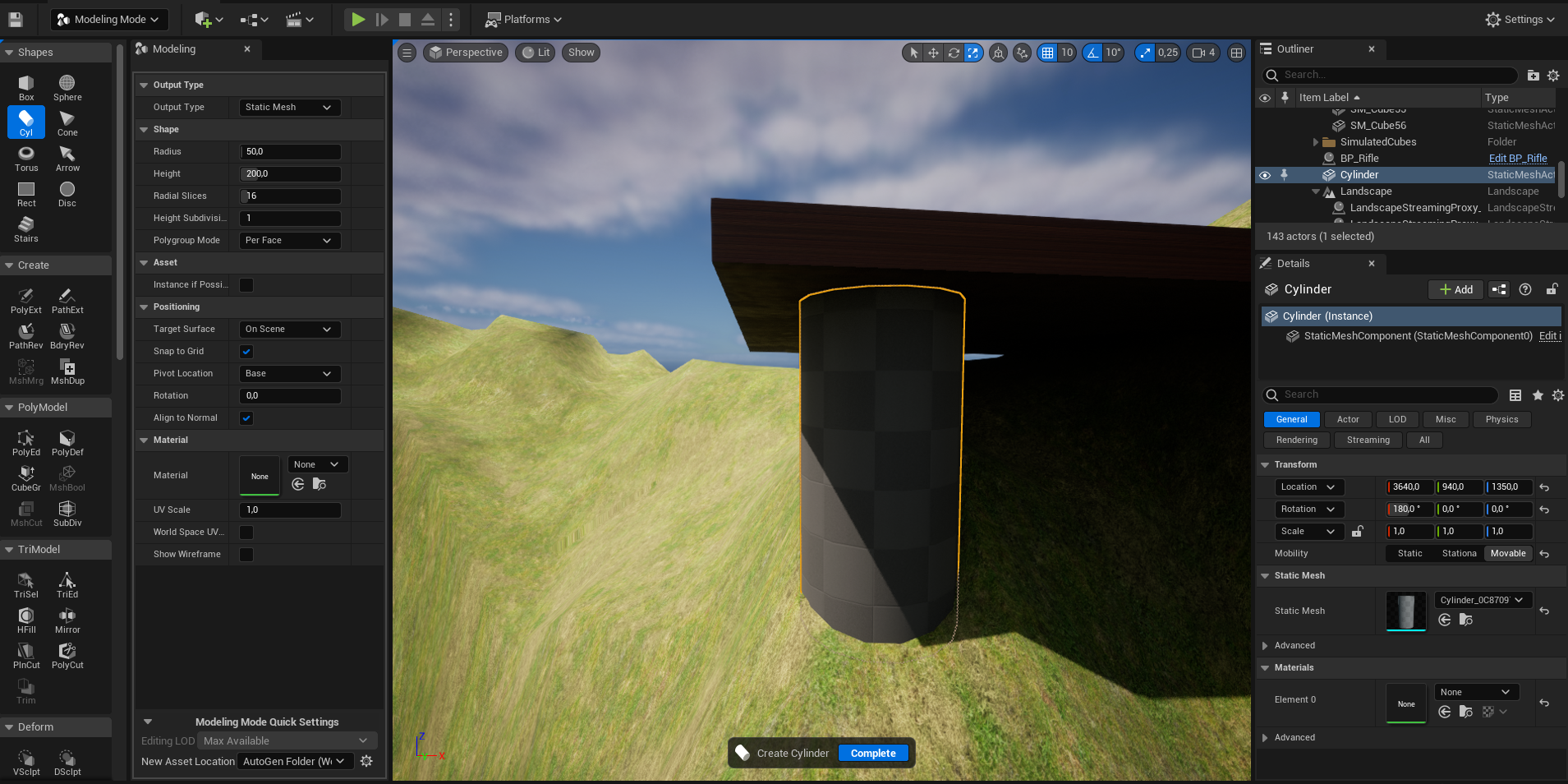The image size is (1568, 784).
Task: Save the current level with disk icon
Action: click(16, 19)
